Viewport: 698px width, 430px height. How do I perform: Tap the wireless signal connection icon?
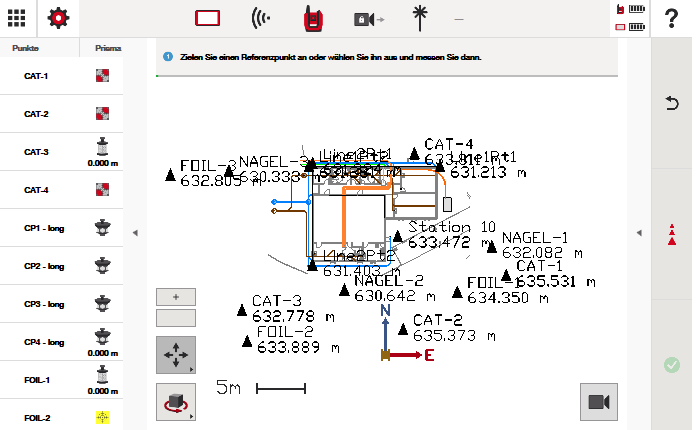260,18
